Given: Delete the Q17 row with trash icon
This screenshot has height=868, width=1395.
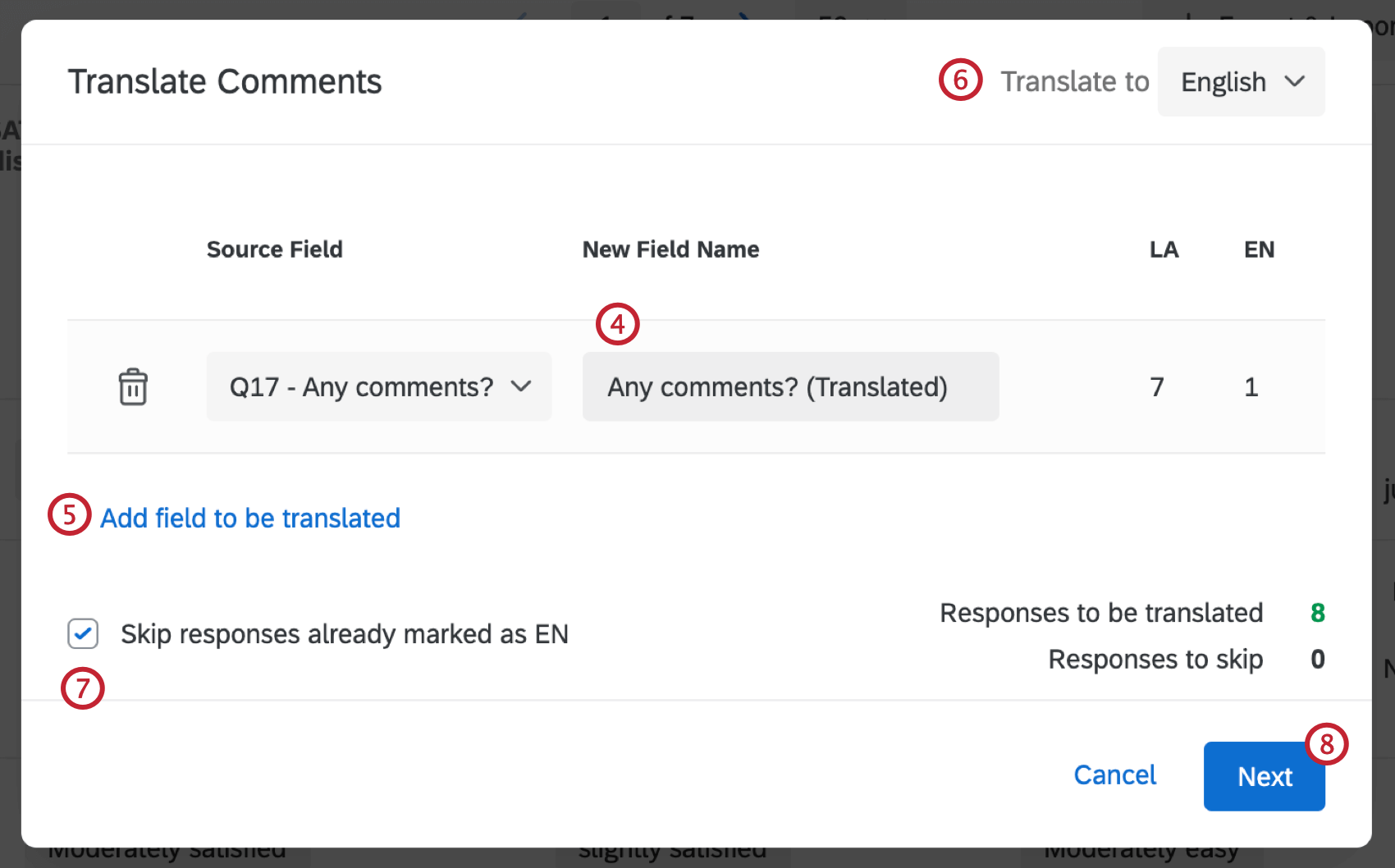Looking at the screenshot, I should click(x=133, y=386).
